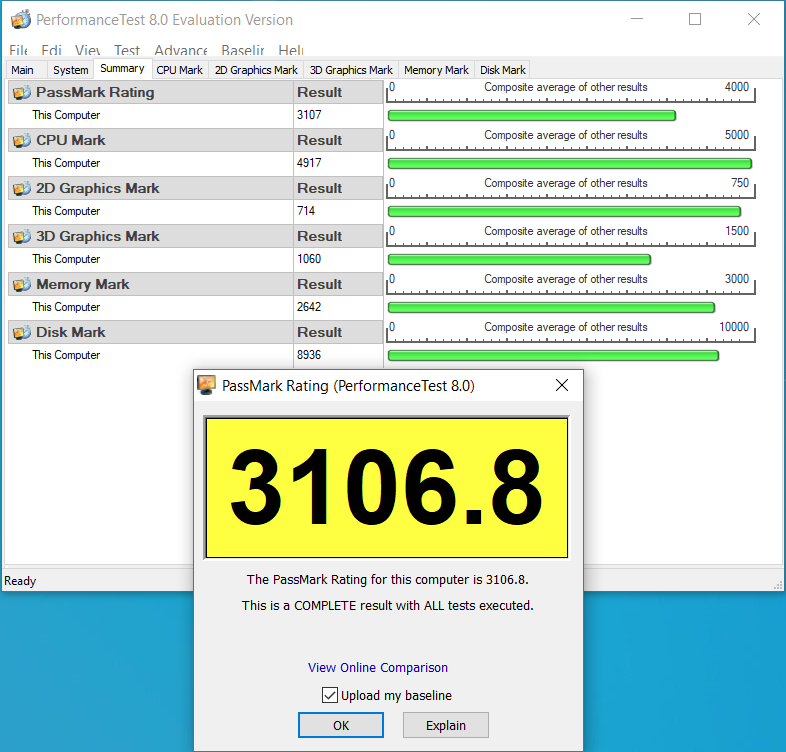This screenshot has width=786, height=752.
Task: Click the 3D Graphics Mark section icon
Action: pyautogui.click(x=22, y=237)
